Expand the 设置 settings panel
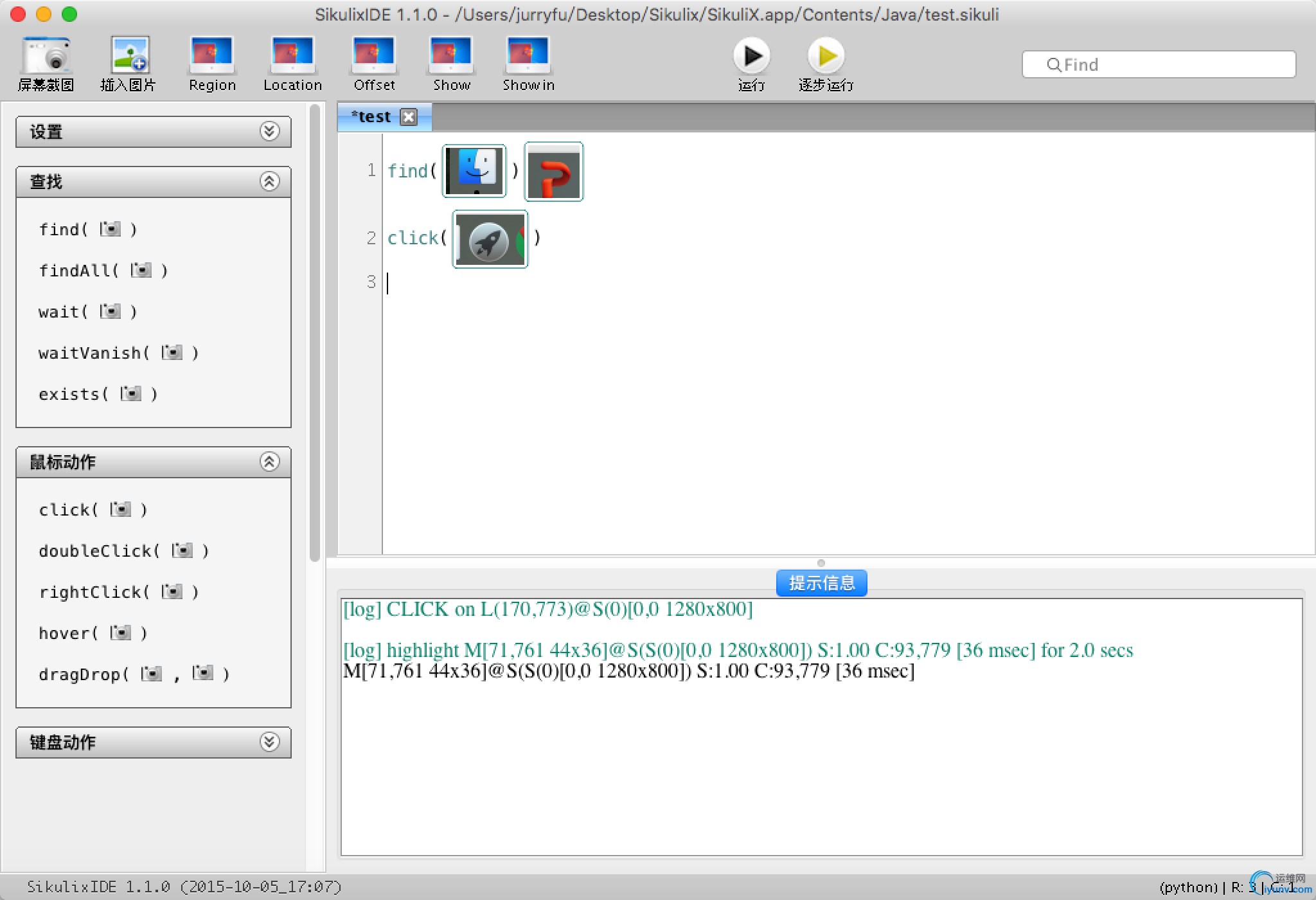The width and height of the screenshot is (1316, 900). (x=269, y=132)
